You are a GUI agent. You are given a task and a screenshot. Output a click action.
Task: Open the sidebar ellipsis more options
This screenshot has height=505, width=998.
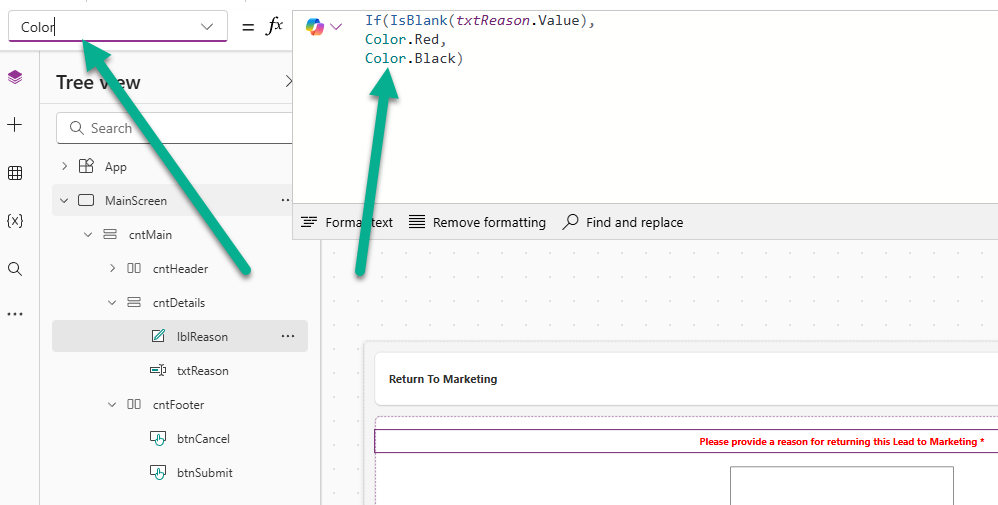[15, 314]
